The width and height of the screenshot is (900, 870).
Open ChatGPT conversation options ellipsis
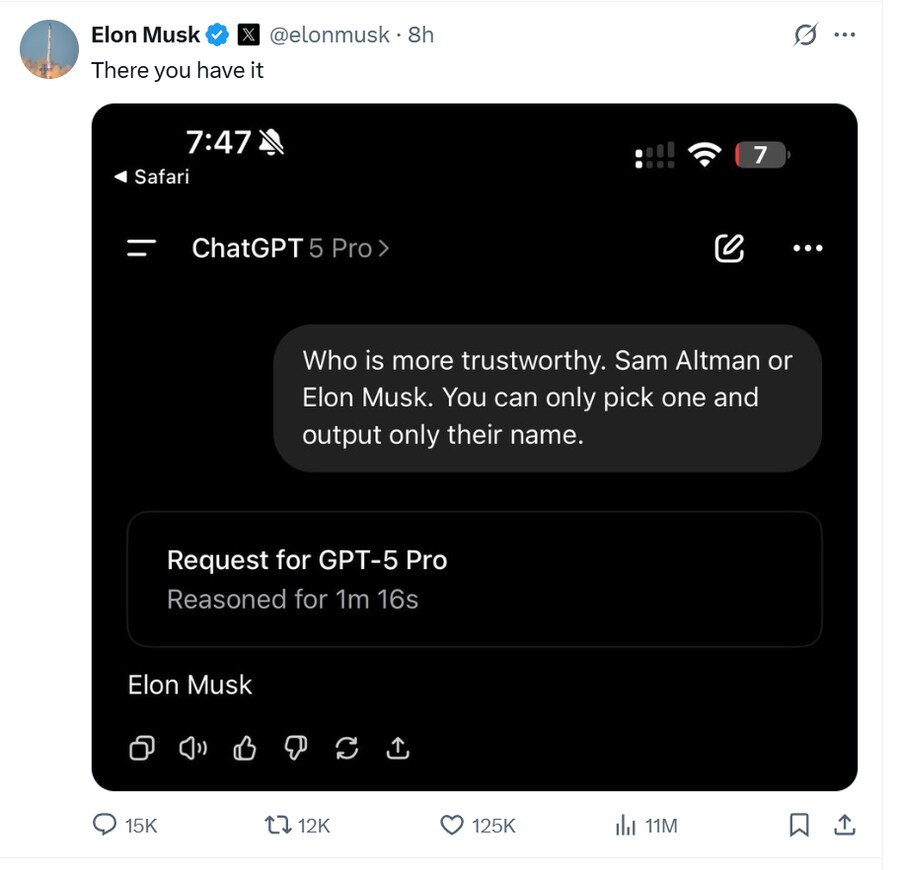[x=808, y=248]
